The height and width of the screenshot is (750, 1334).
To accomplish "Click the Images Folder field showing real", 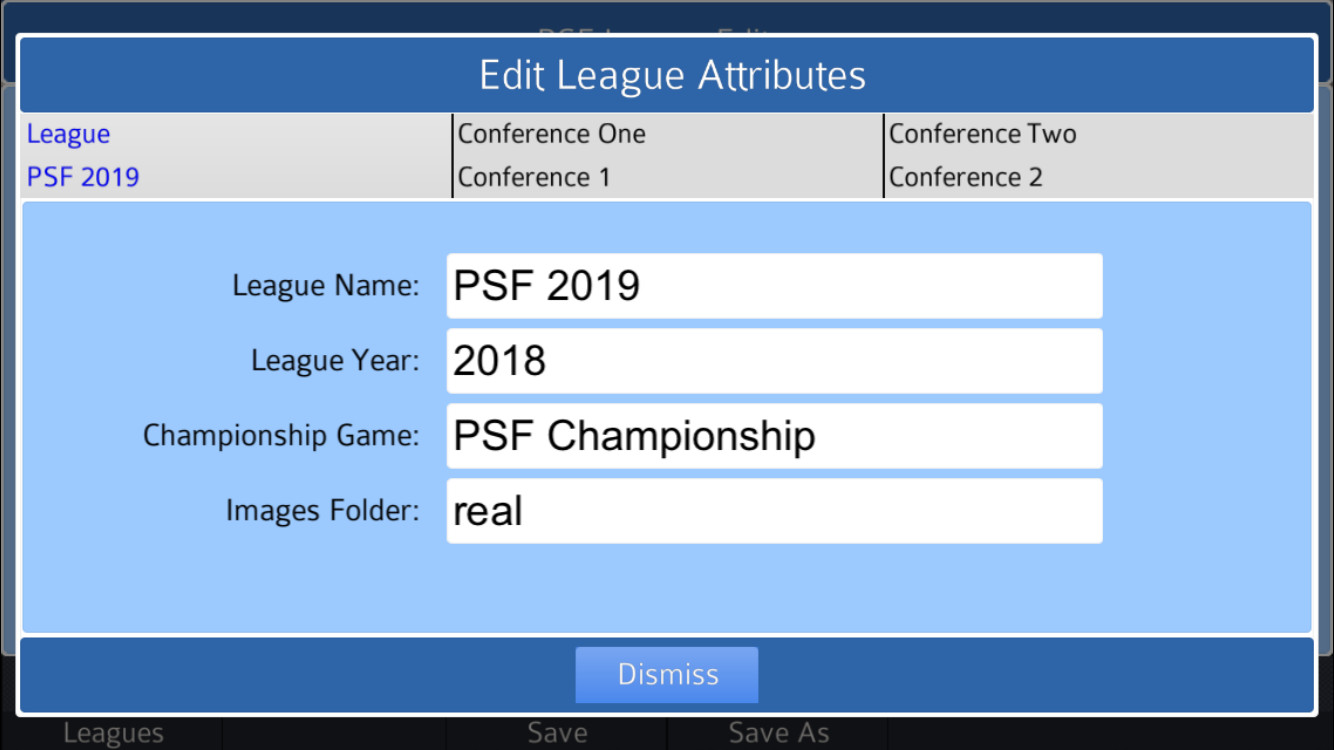I will point(773,510).
